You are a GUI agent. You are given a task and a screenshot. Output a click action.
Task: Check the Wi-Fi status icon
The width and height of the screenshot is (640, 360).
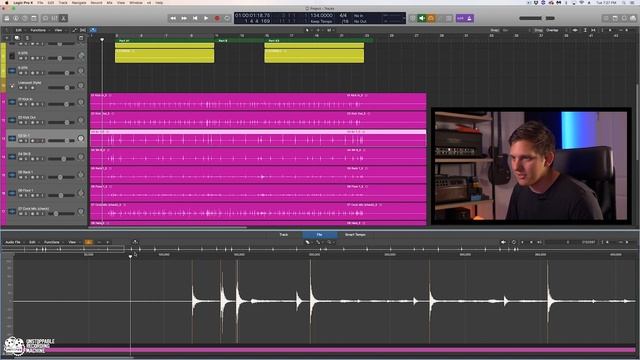(x=582, y=2)
